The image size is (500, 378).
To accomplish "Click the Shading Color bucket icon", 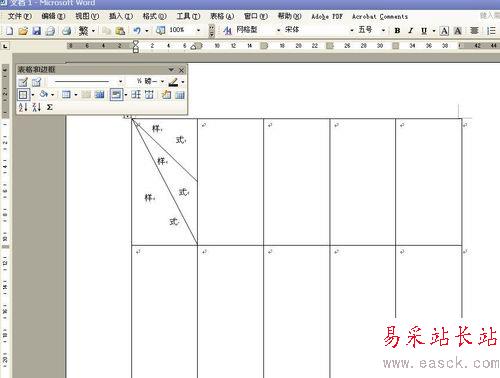I will click(x=44, y=95).
